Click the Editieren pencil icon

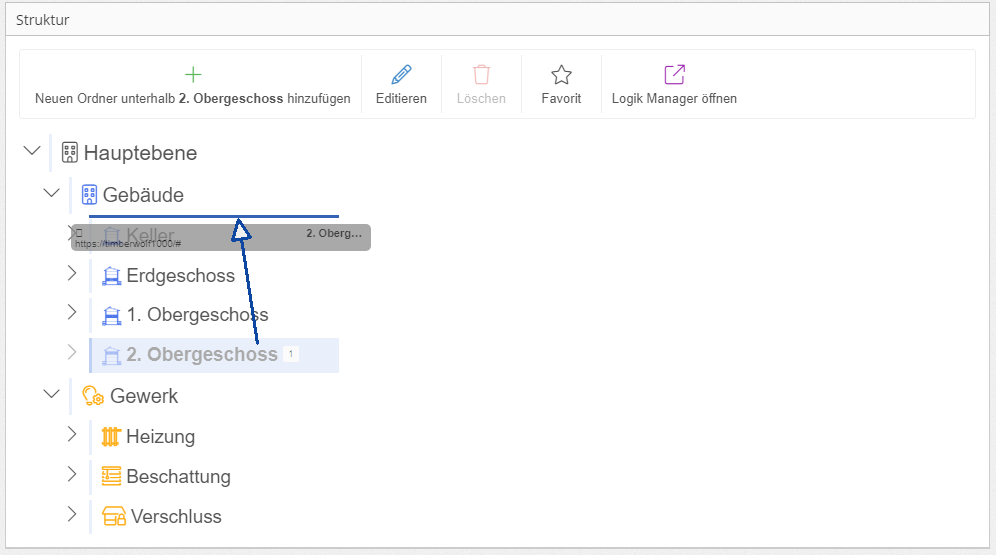(x=401, y=75)
